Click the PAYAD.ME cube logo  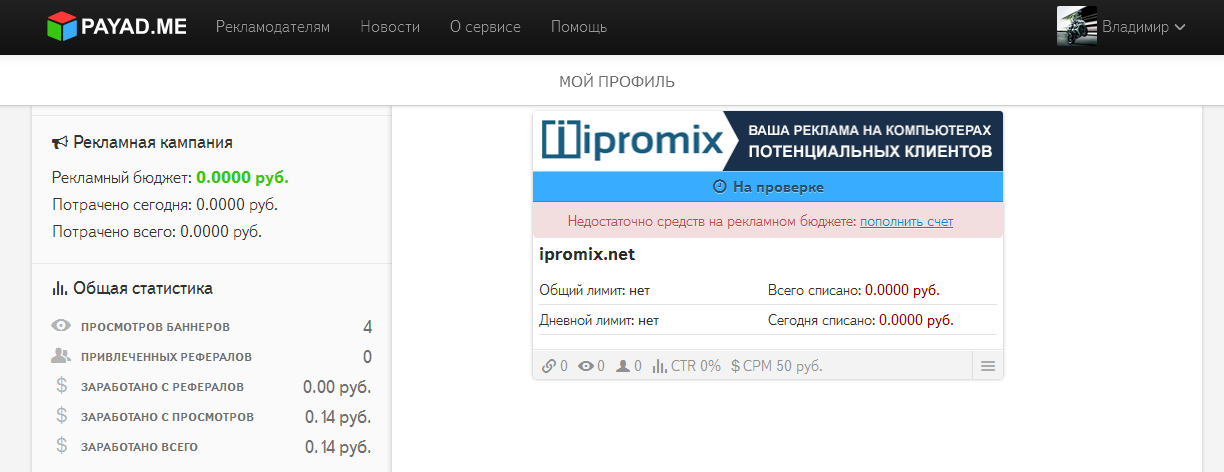(x=62, y=27)
